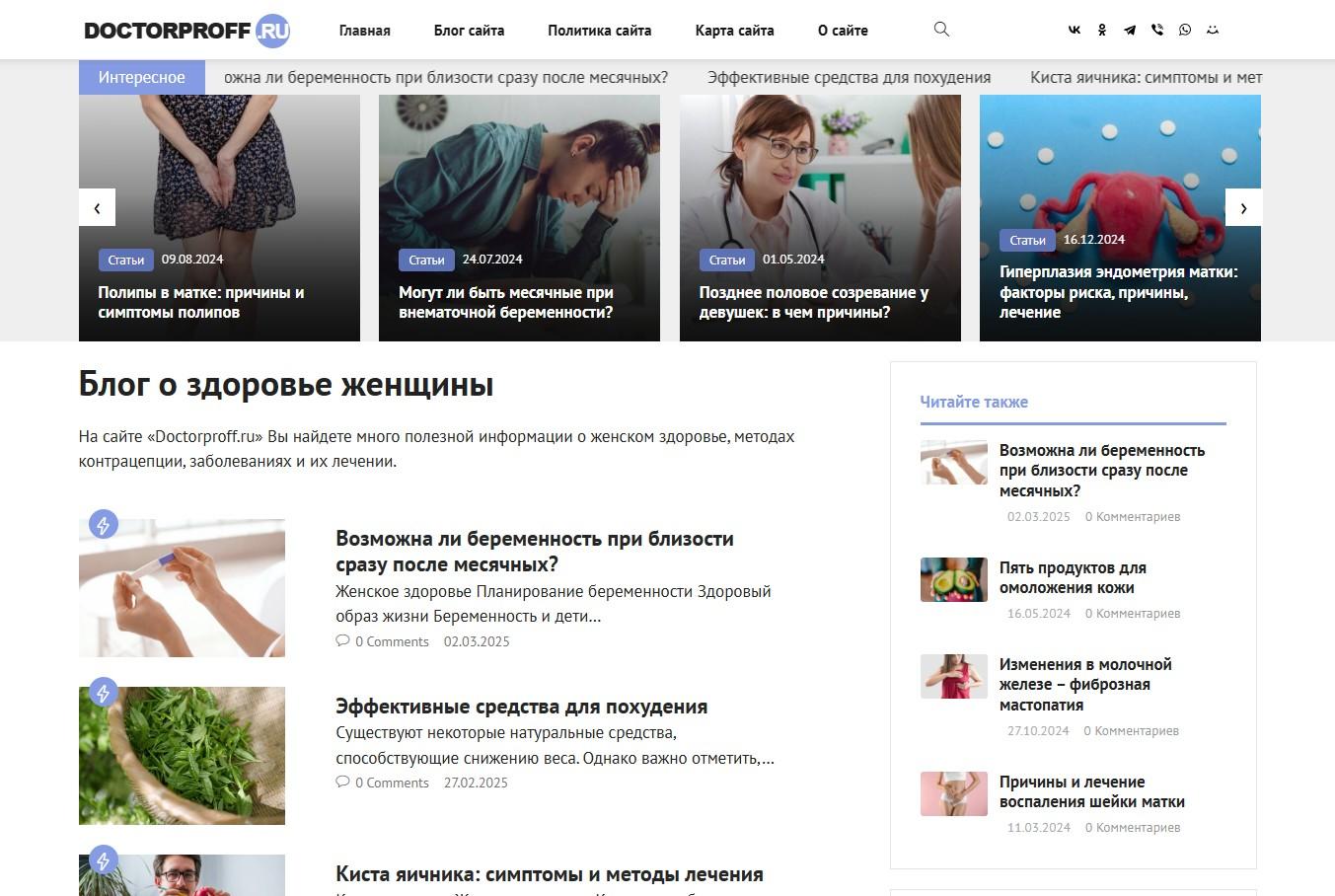Click the Интересное ticker label
1335x896 pixels.
(142, 77)
